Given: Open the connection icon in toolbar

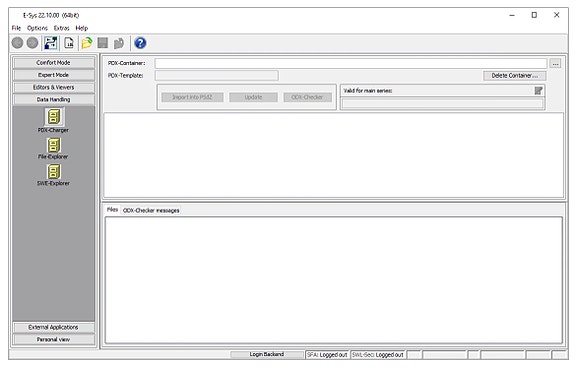Looking at the screenshot, I should coord(51,43).
